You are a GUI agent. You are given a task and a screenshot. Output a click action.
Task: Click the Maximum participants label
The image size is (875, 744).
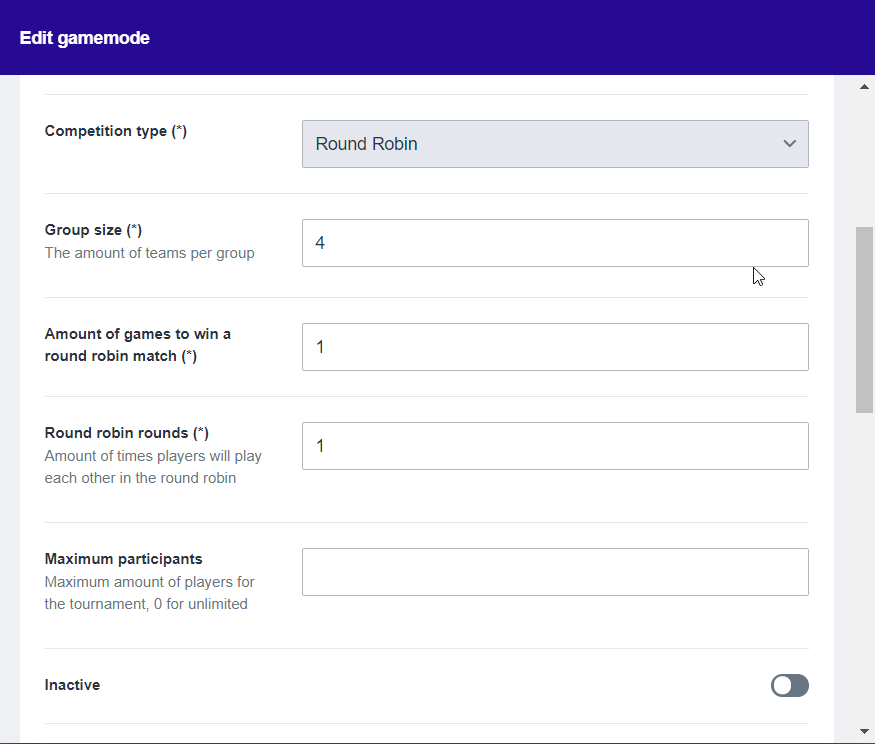coord(123,559)
